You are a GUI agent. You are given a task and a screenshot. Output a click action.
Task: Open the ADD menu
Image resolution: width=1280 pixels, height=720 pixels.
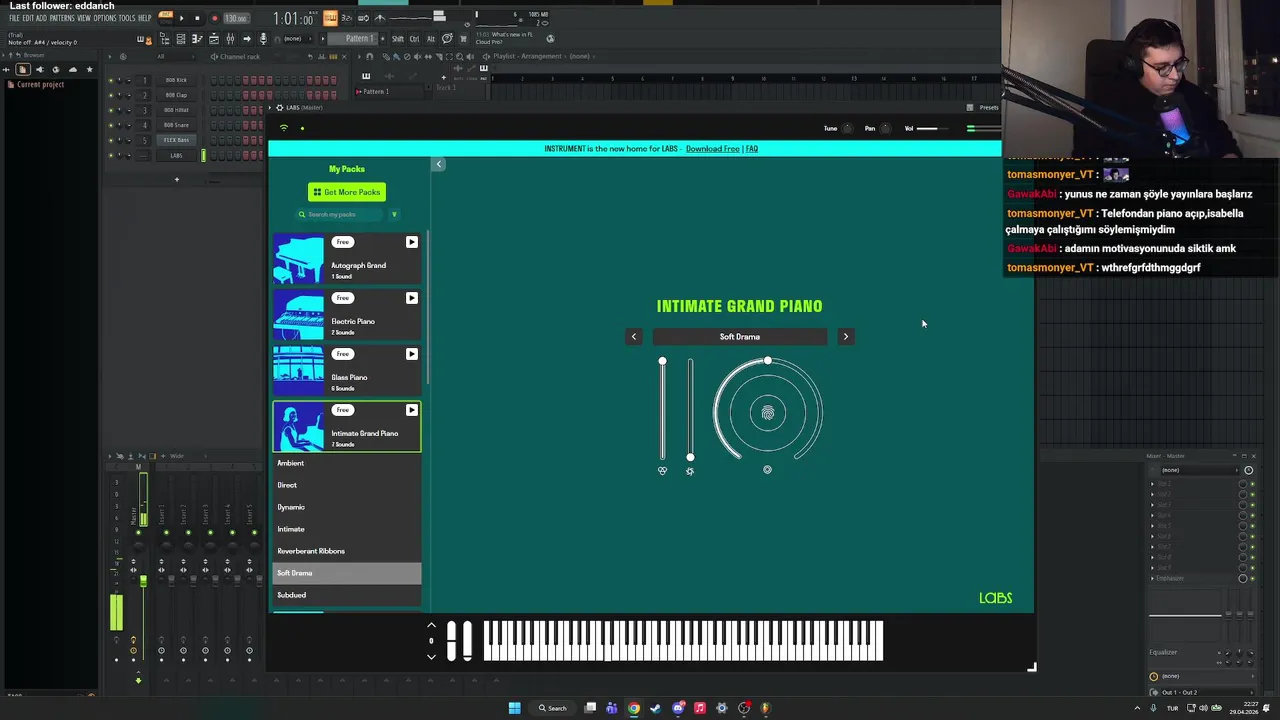coord(41,18)
